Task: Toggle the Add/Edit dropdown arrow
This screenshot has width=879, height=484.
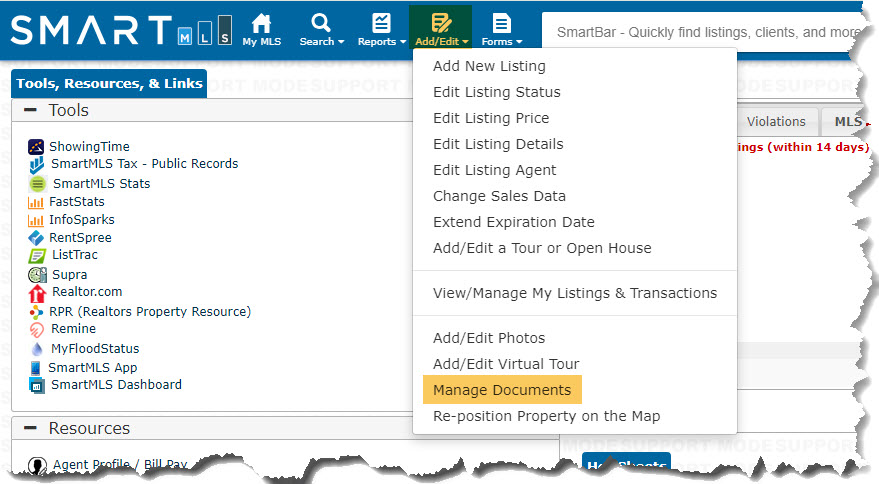Action: pos(465,42)
